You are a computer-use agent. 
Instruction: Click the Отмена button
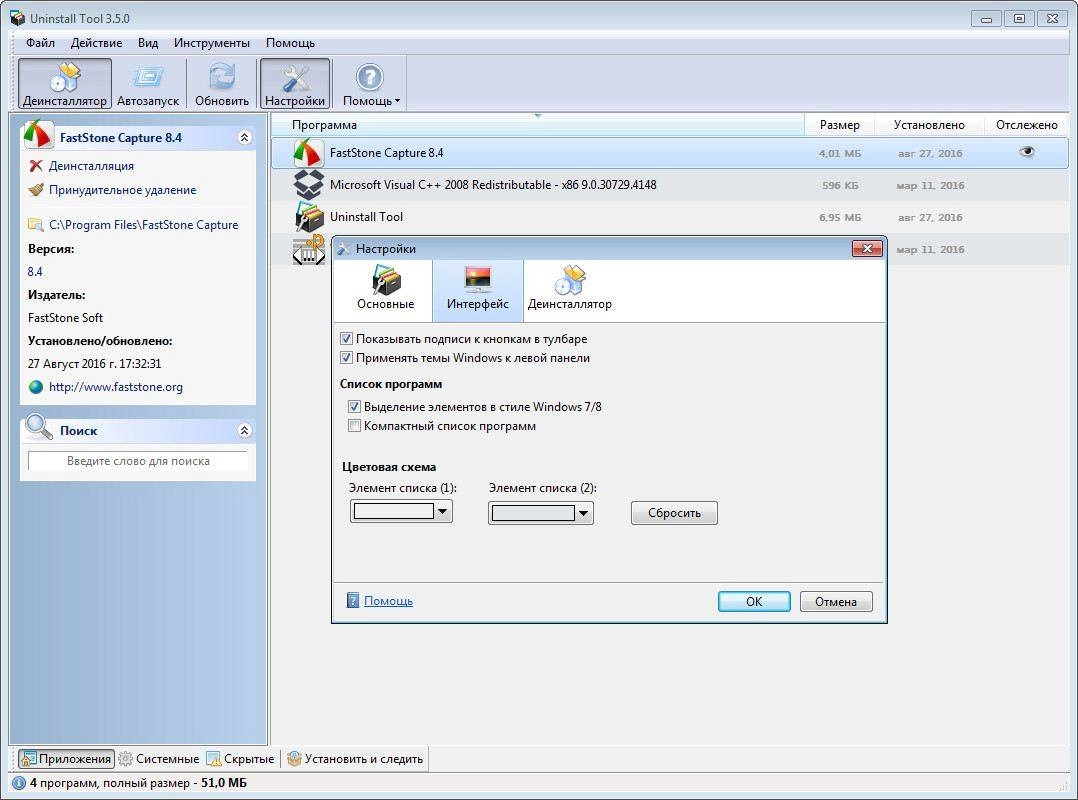click(836, 601)
